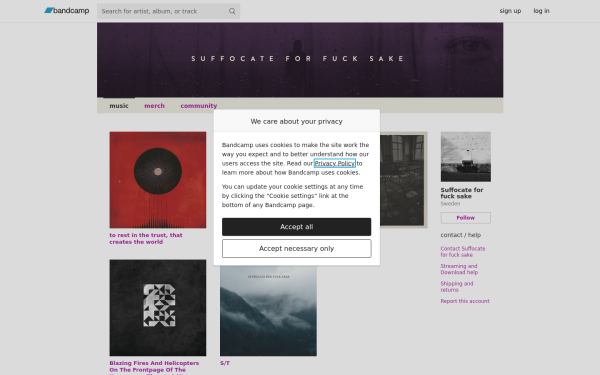Viewport: 600px width, 375px height.
Task: Switch to the community tab
Action: pos(199,106)
